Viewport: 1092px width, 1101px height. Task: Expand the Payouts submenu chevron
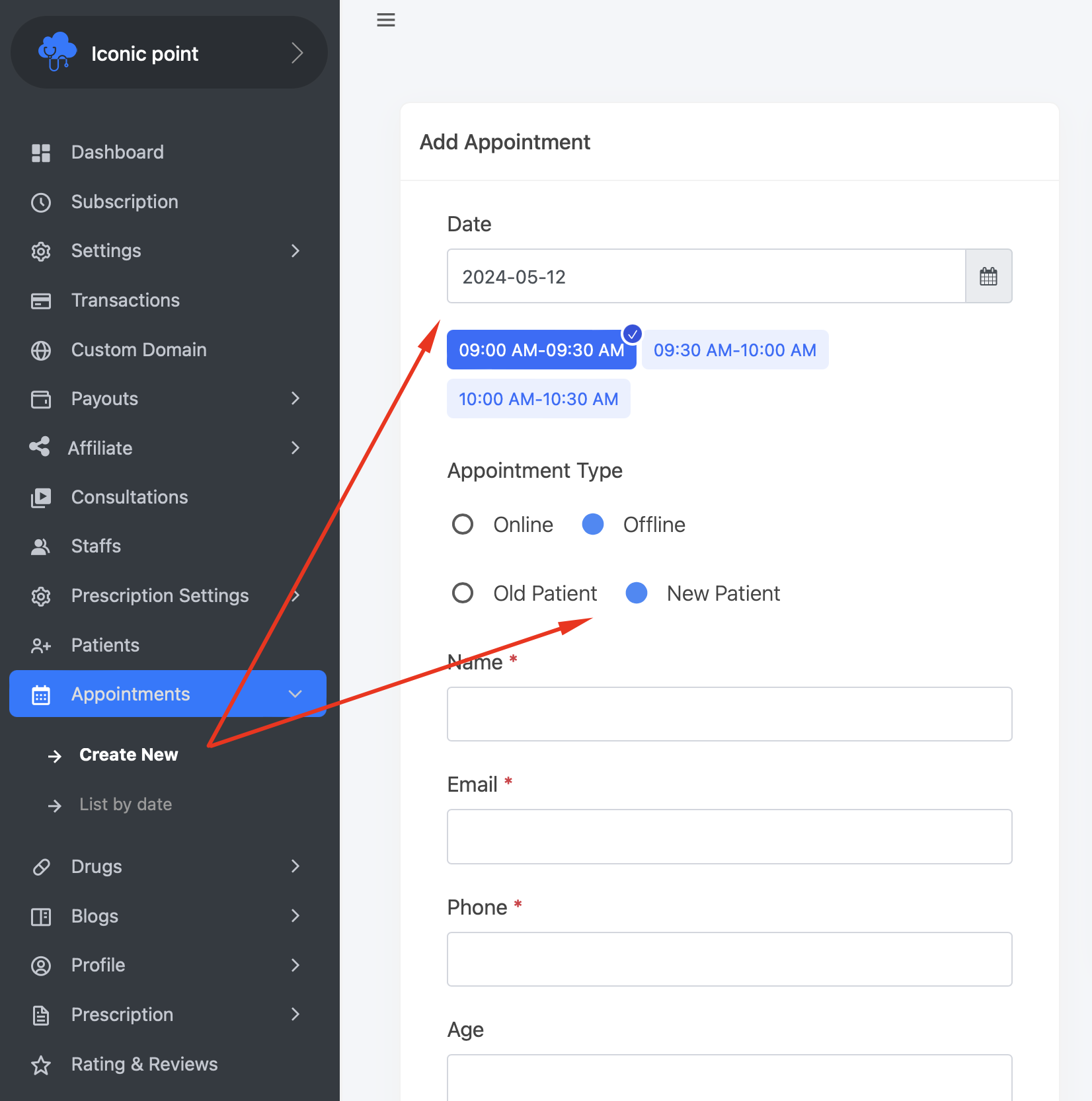[295, 399]
